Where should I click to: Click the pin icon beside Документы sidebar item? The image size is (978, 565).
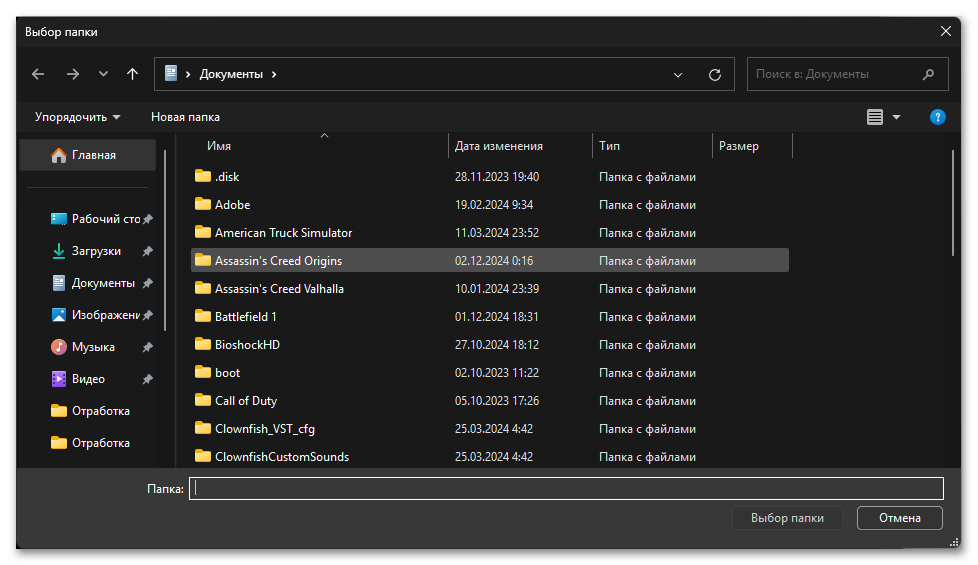point(147,283)
